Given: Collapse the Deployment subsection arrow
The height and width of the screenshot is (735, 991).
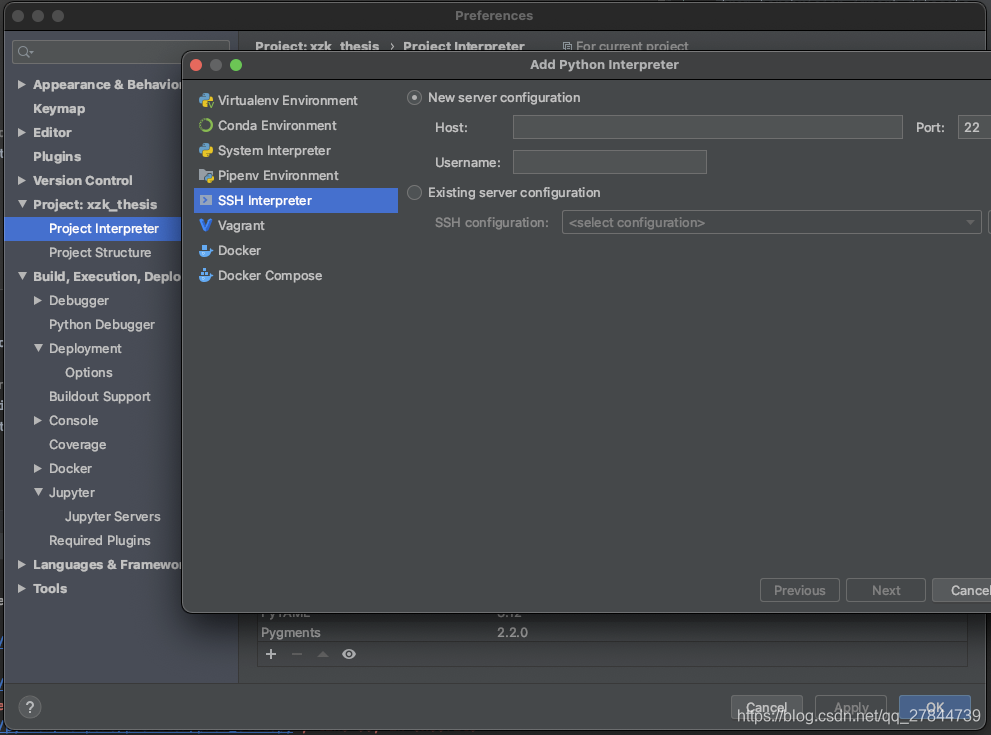Looking at the screenshot, I should (x=39, y=348).
